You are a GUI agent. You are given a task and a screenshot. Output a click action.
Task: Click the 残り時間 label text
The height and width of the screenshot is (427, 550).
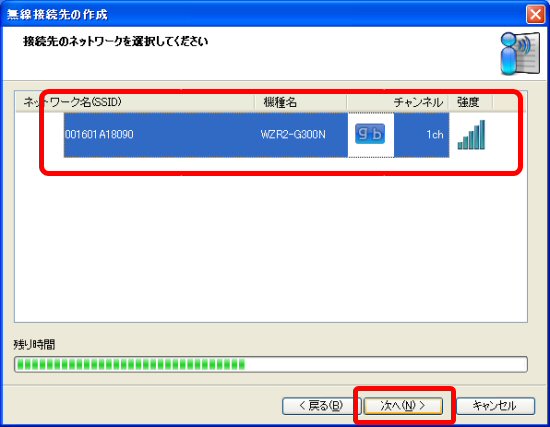[34, 345]
